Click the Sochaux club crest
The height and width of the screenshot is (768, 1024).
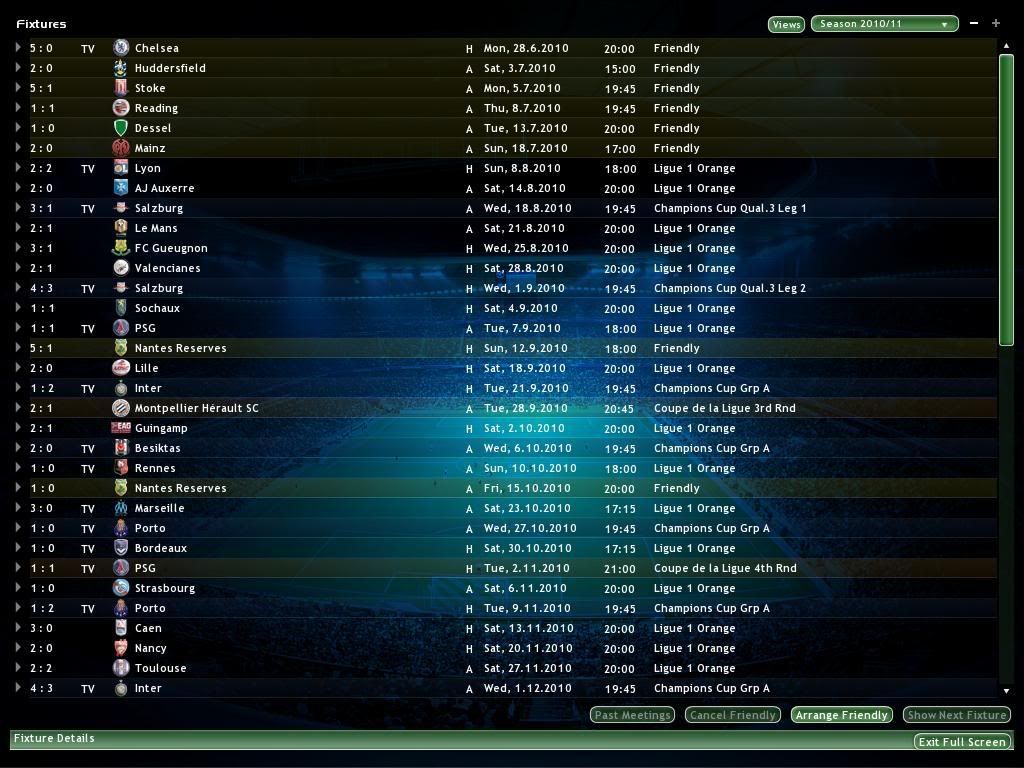(121, 308)
